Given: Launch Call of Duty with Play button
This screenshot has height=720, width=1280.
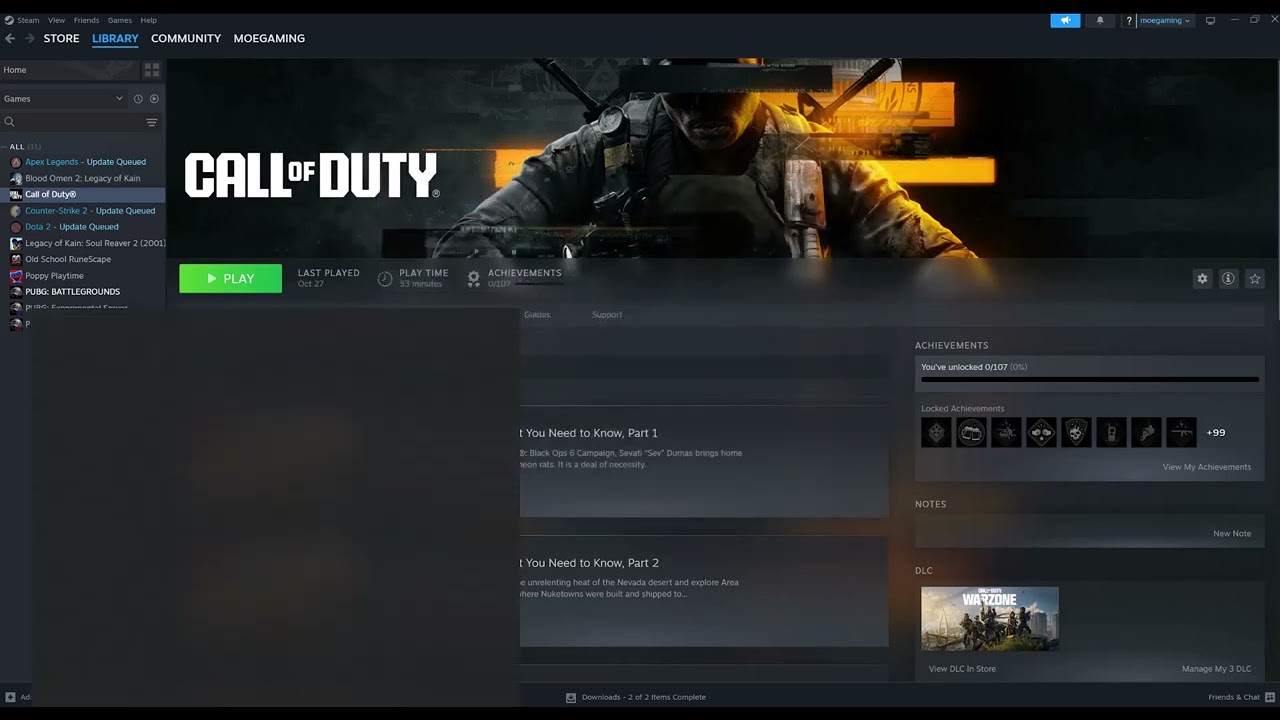Looking at the screenshot, I should (x=230, y=279).
